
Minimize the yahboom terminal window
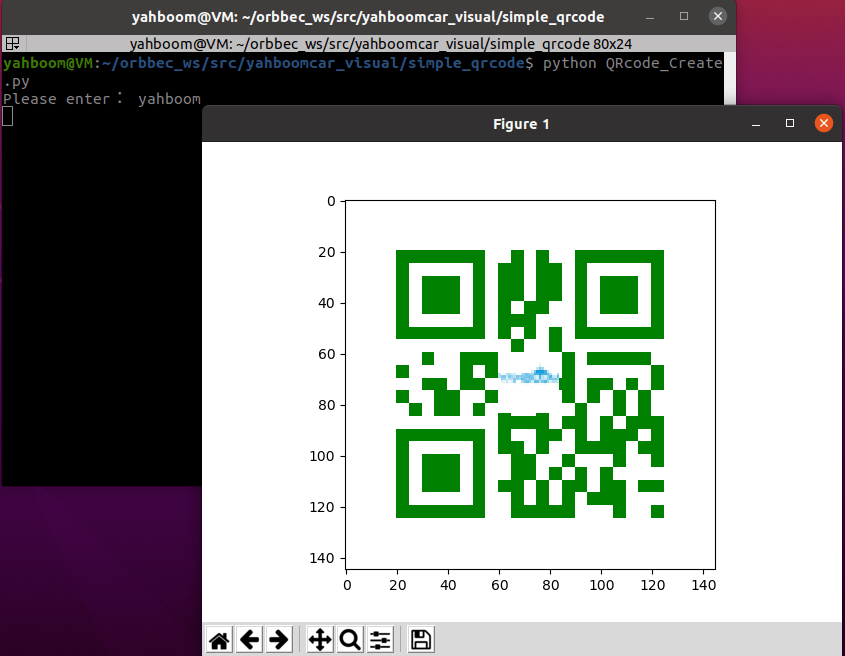[x=650, y=17]
